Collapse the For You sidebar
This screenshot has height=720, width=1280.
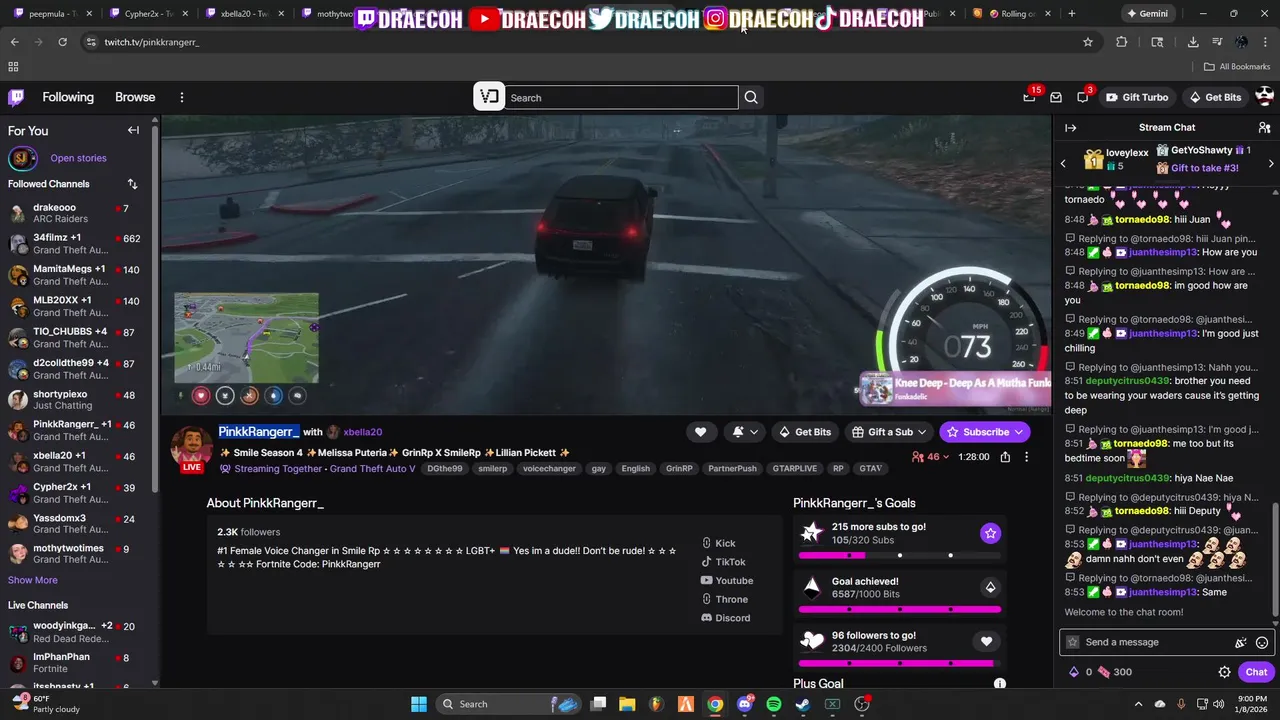coord(133,130)
